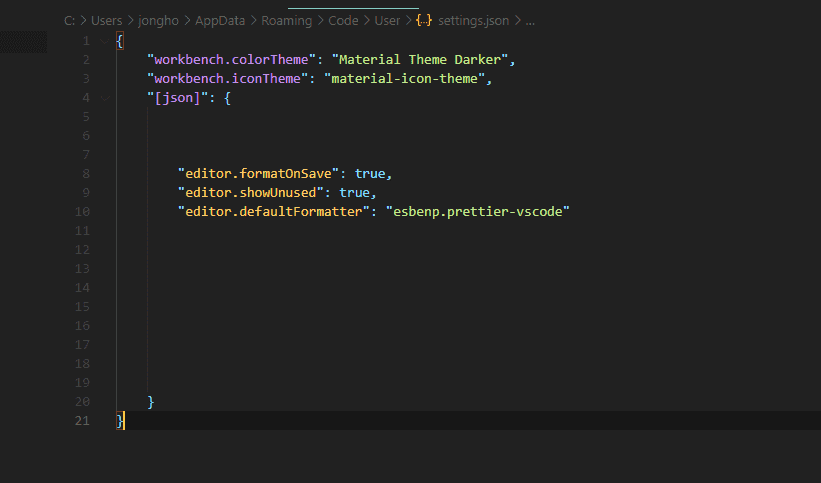
Task: Select line 3 via its line number
Action: tap(86, 79)
